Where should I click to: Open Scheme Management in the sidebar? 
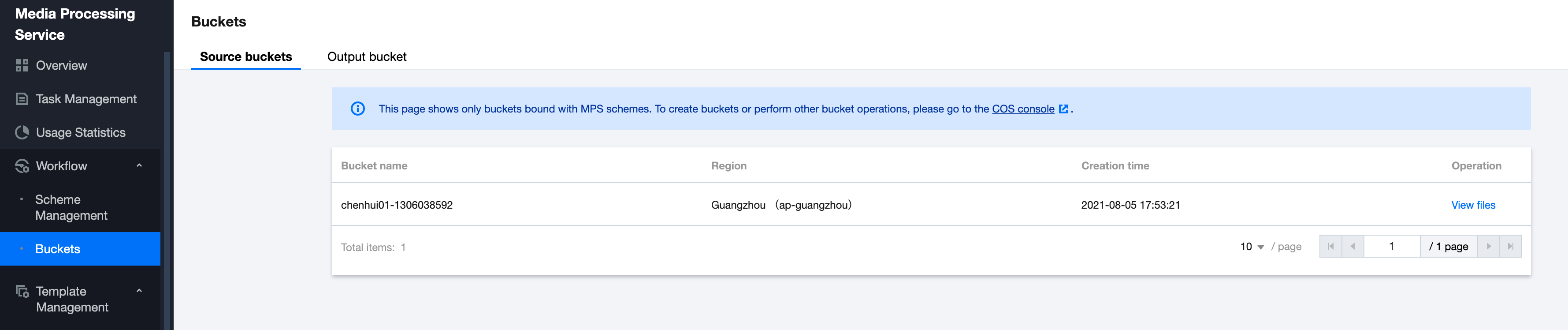[x=71, y=208]
